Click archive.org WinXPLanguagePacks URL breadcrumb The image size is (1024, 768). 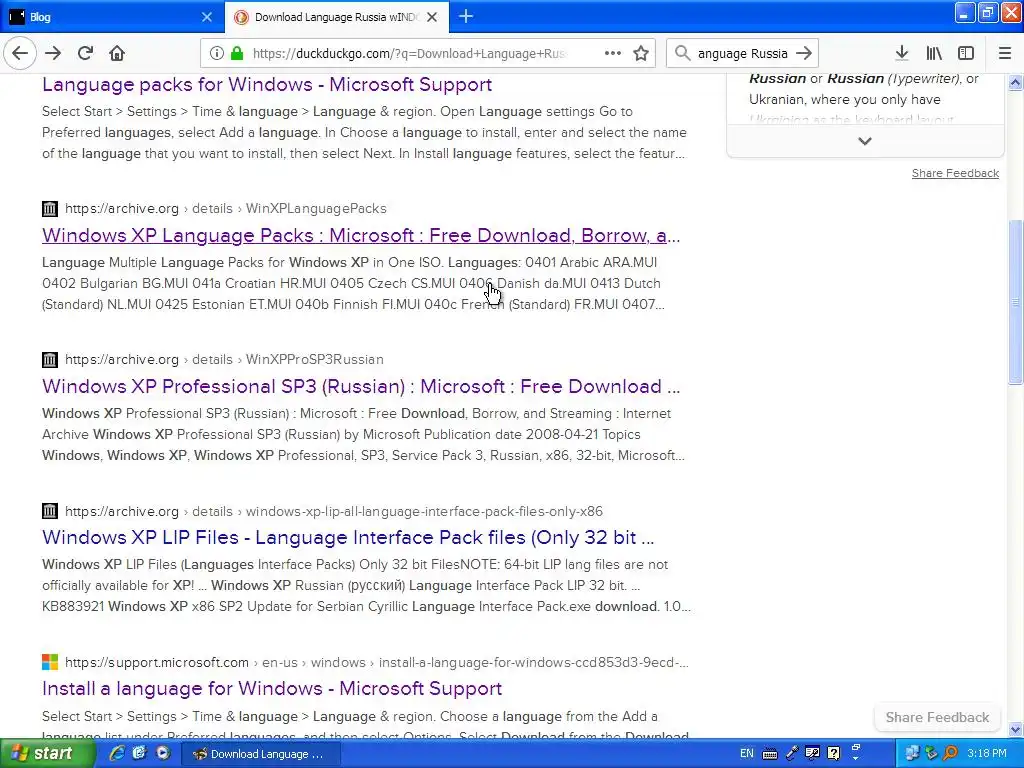(225, 208)
